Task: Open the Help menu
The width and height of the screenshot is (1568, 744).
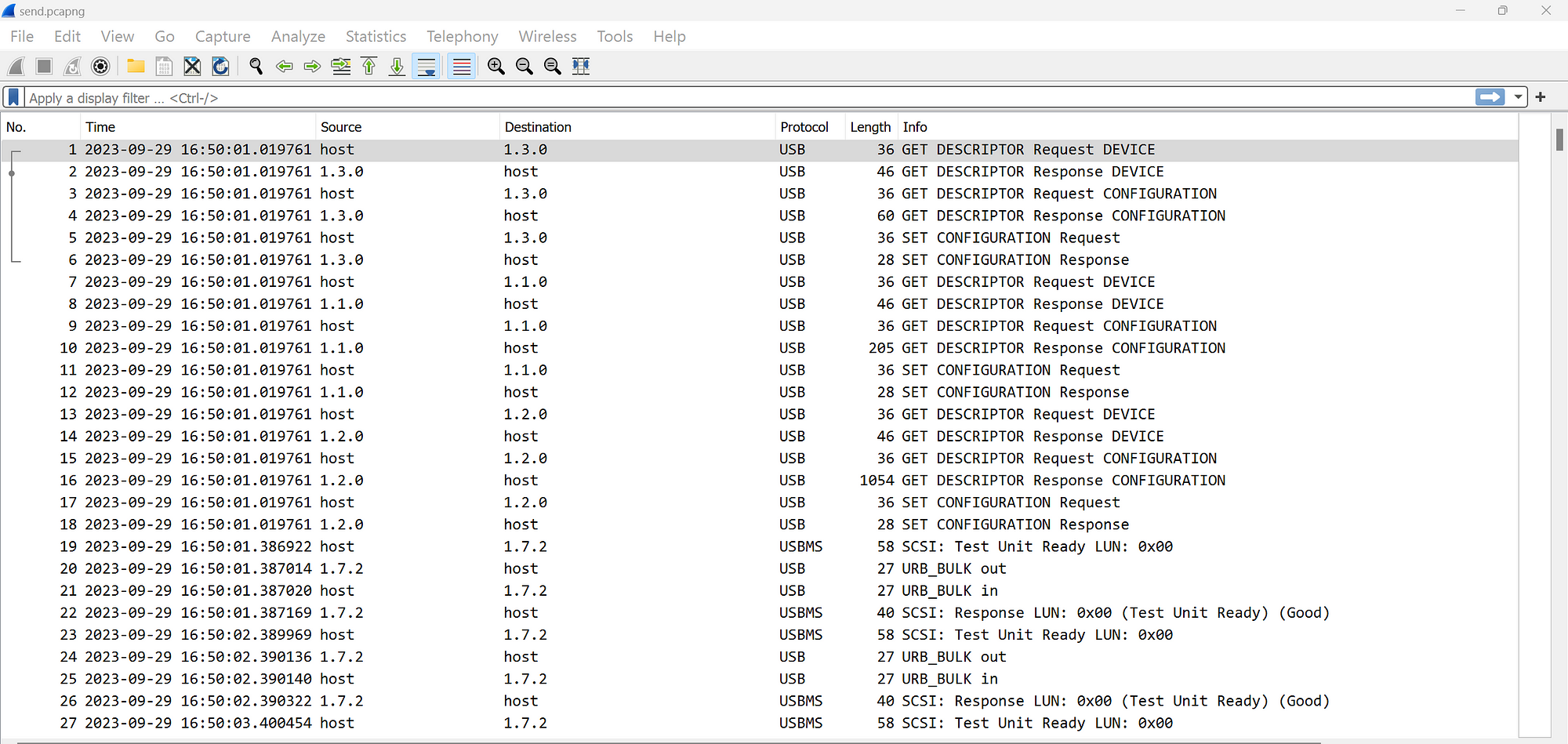Action: point(670,36)
